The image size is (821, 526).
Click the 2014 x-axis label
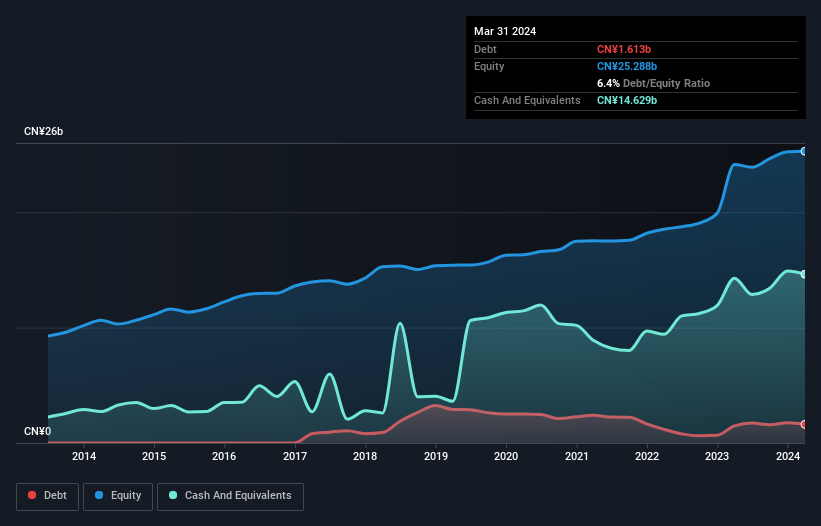[84, 456]
